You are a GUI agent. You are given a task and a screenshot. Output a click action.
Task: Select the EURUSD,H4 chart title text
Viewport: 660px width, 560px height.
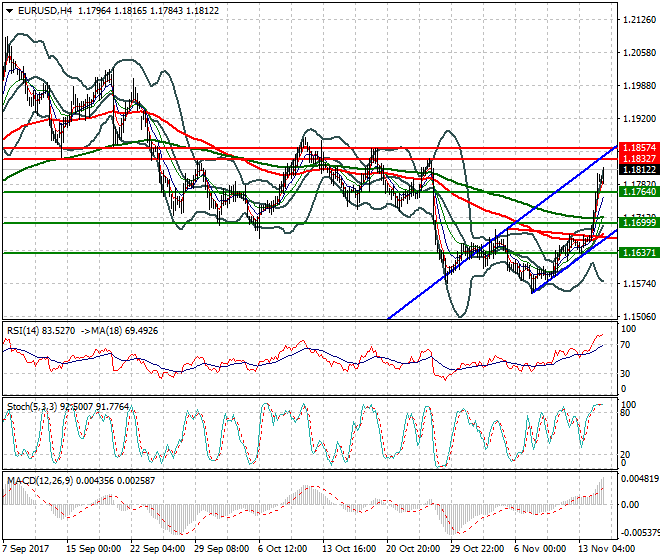point(45,11)
